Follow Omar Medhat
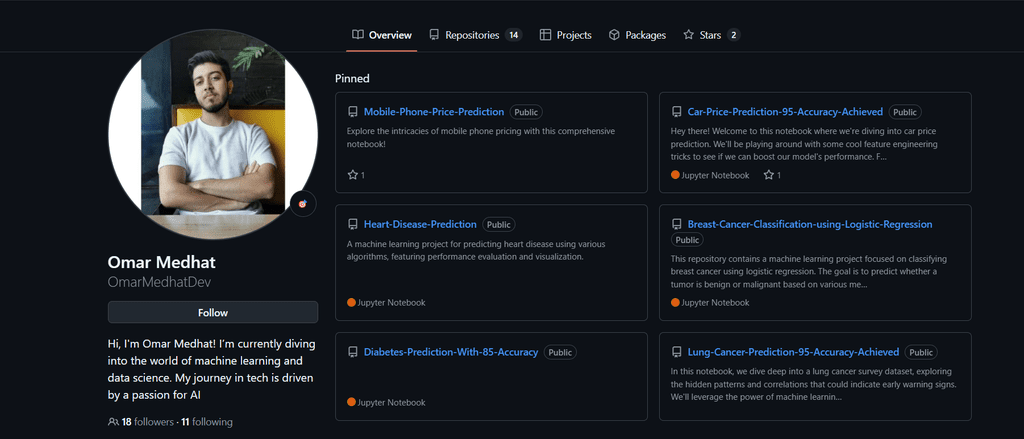Viewport: 1024px width, 439px height. pos(213,312)
